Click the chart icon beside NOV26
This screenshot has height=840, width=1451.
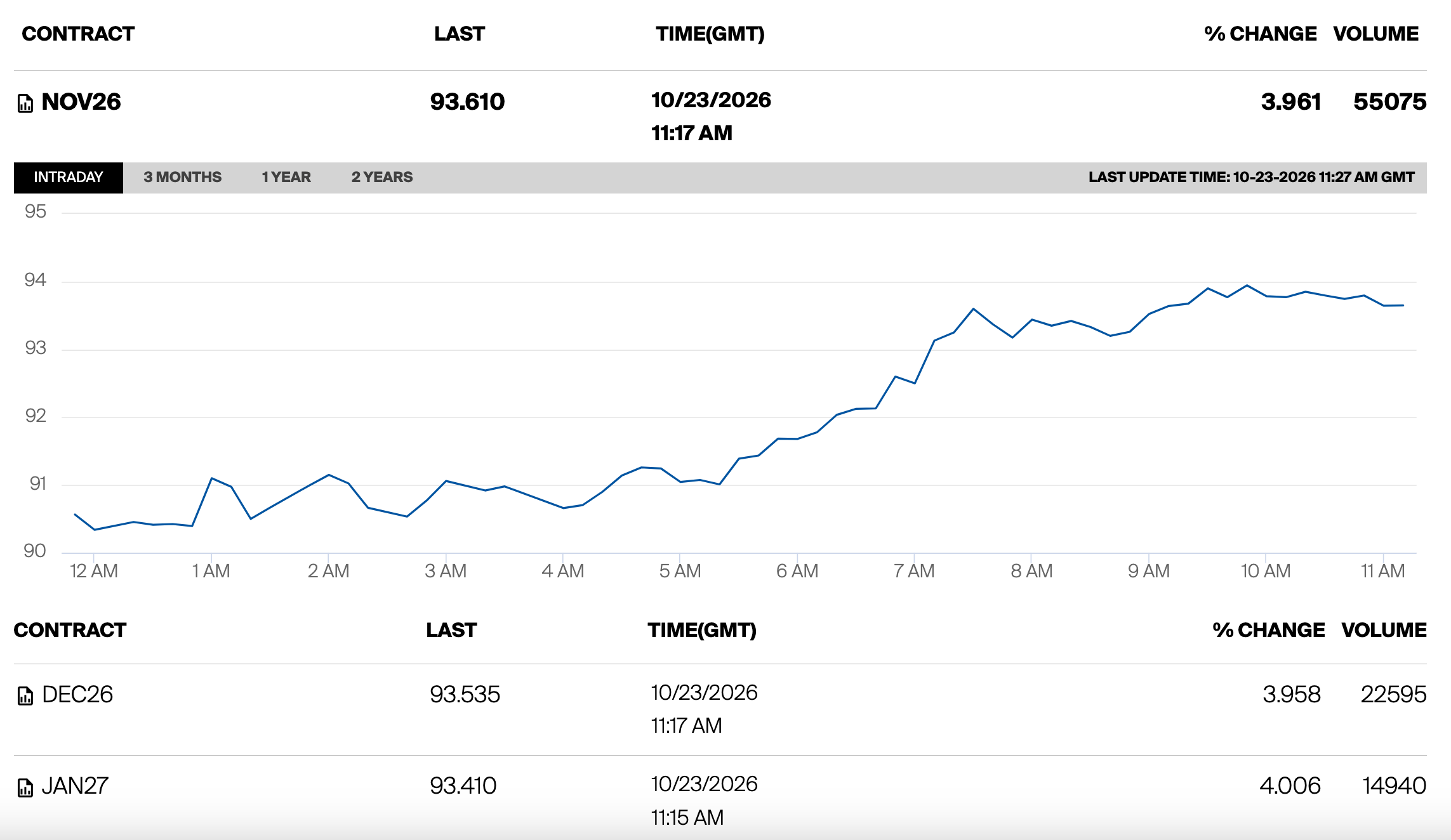(25, 103)
